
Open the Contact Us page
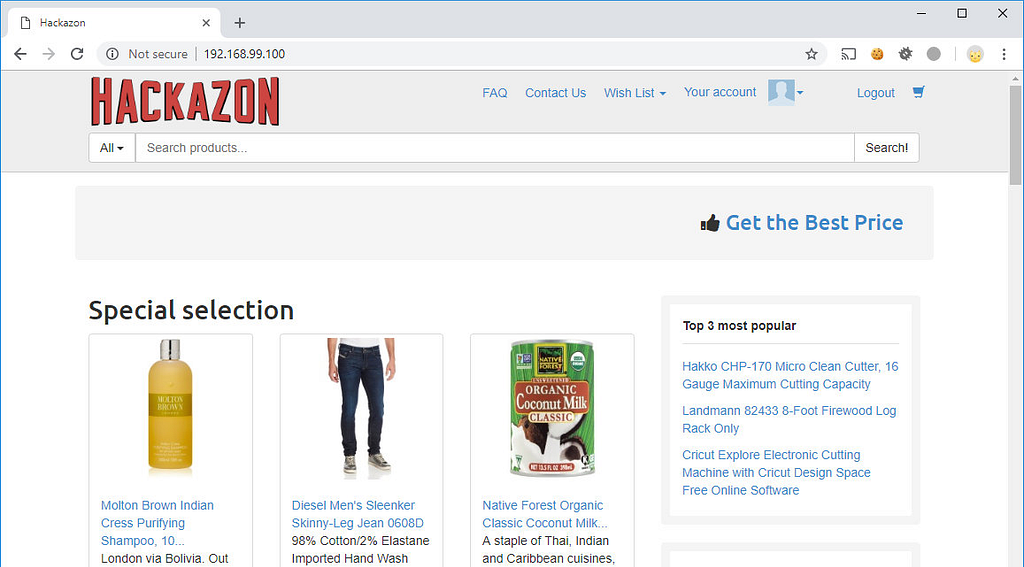click(x=556, y=93)
